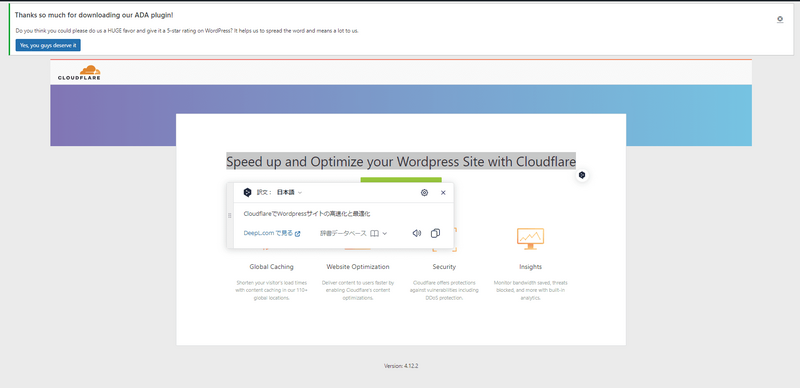The image size is (800, 388).
Task: Click DeepL logo in the popup header
Action: point(247,192)
